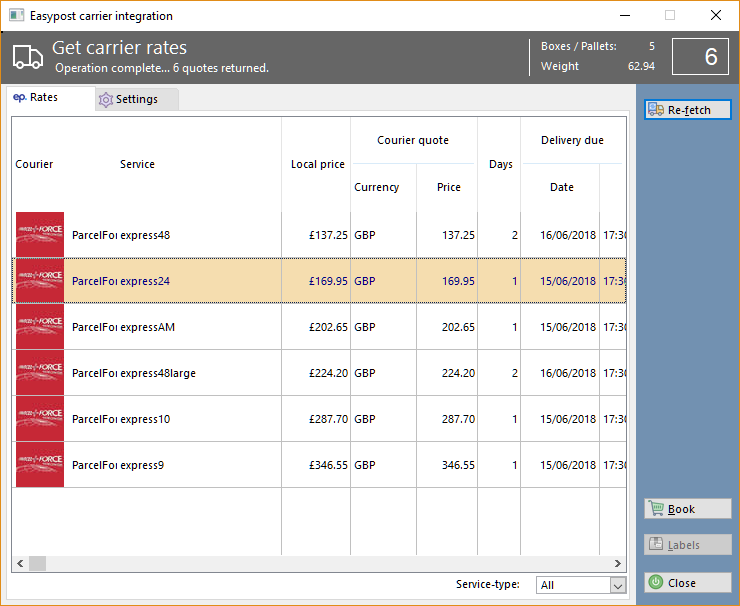Click the Settings tab gear icon

[106, 100]
